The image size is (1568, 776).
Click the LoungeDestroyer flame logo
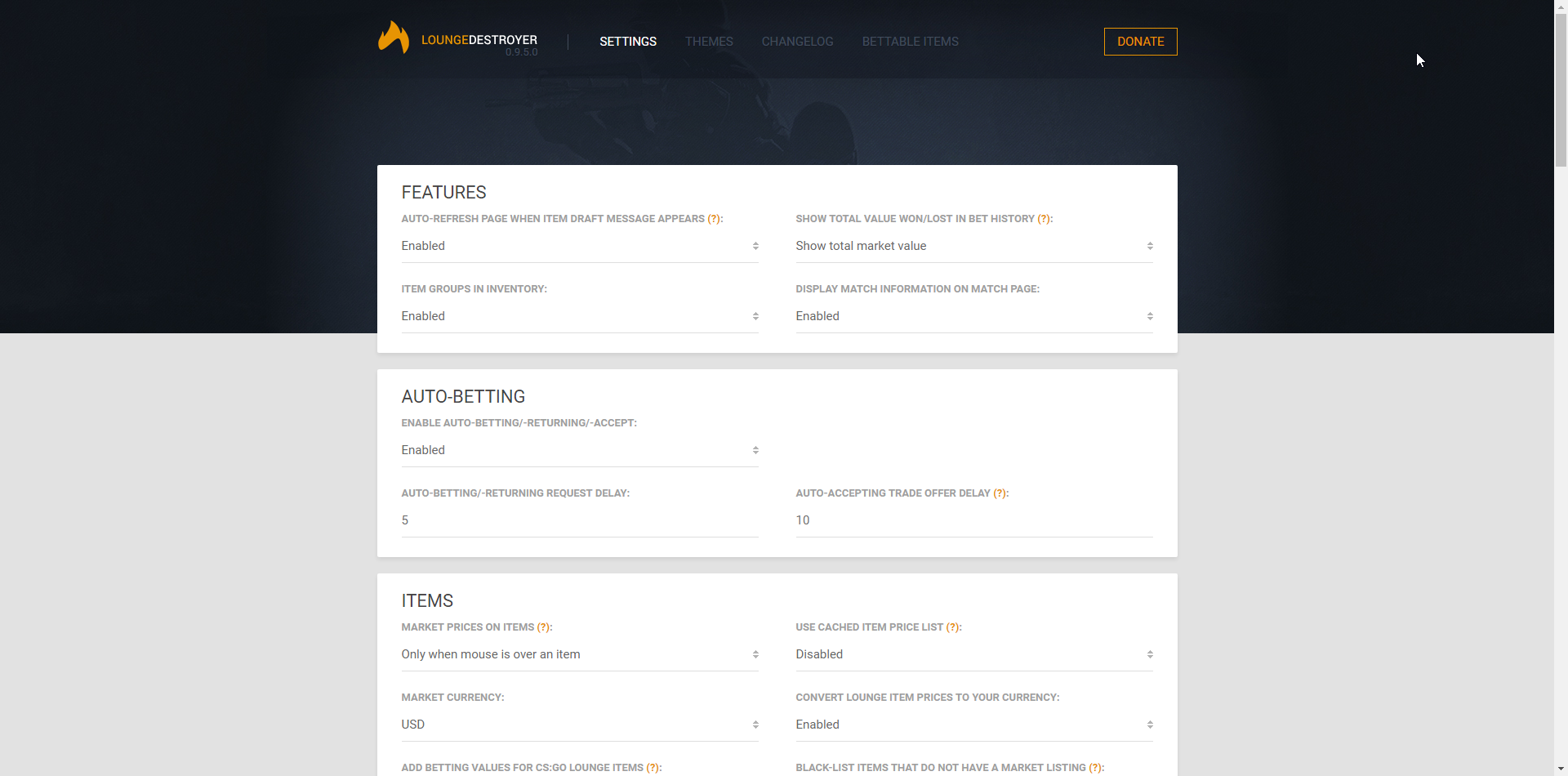point(394,38)
